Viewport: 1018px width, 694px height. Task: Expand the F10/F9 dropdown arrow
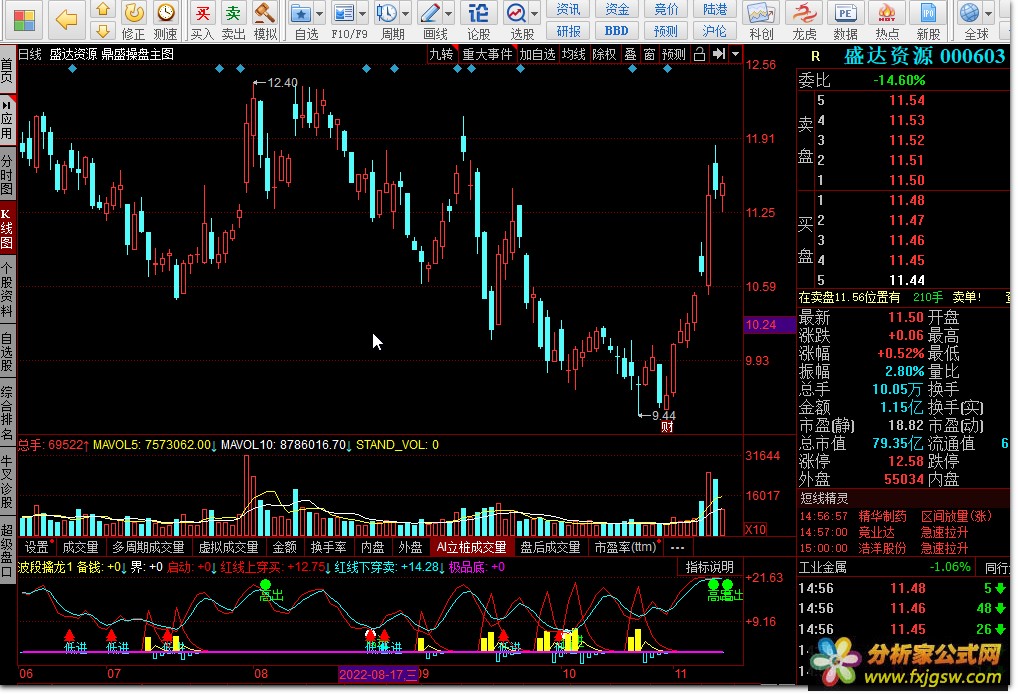coord(362,13)
